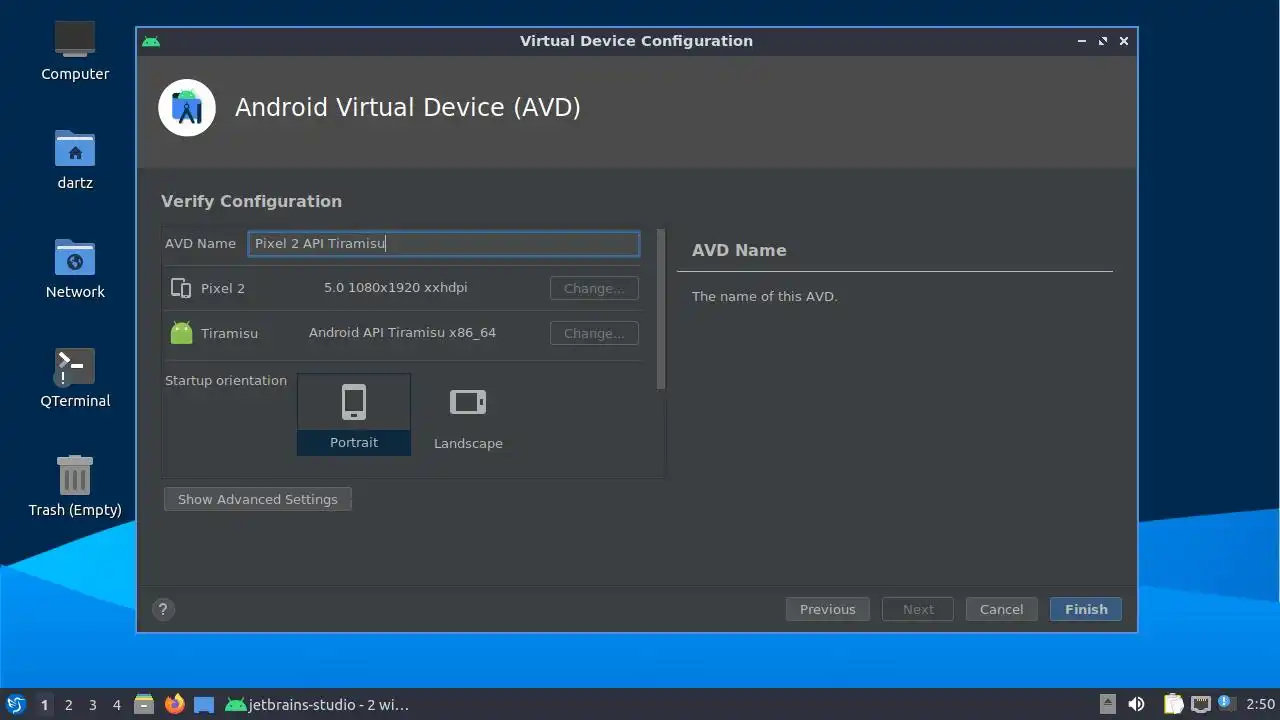Click the 'Startup orientation' label
Image resolution: width=1280 pixels, height=720 pixels.
[x=226, y=380]
